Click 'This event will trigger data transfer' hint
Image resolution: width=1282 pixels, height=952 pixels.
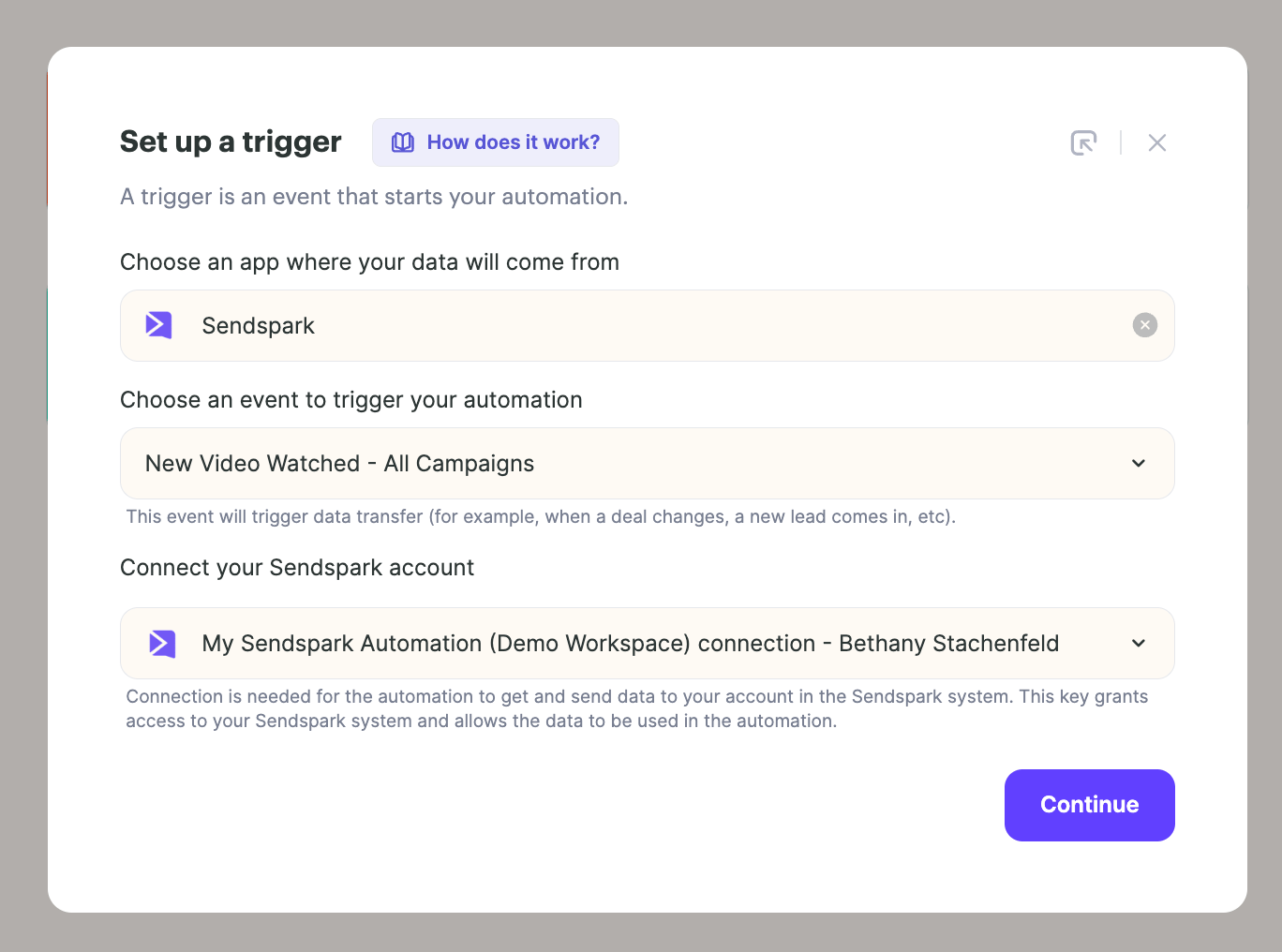coord(541,517)
